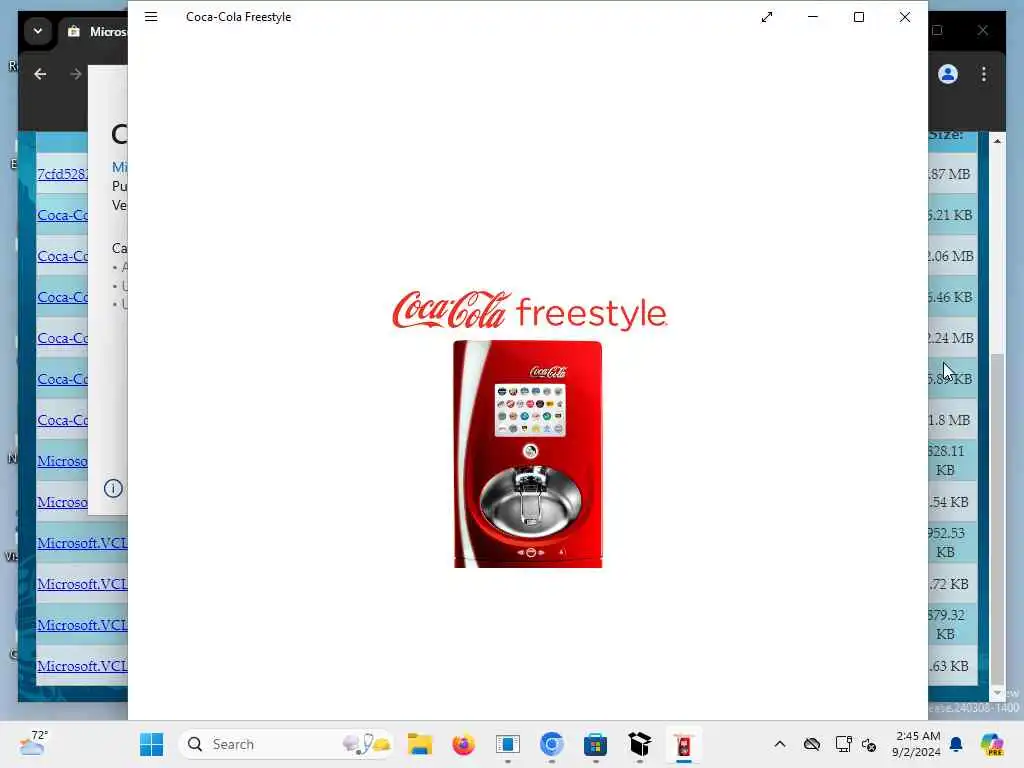Open the black box app on taskbar
The width and height of the screenshot is (1024, 768).
pyautogui.click(x=640, y=744)
